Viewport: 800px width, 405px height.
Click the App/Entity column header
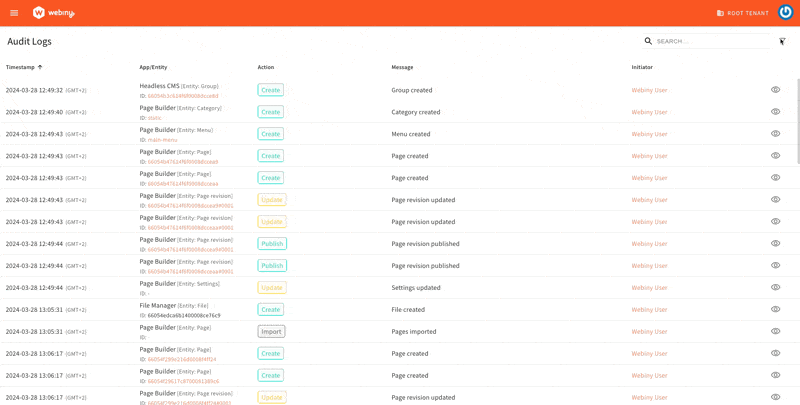[153, 67]
